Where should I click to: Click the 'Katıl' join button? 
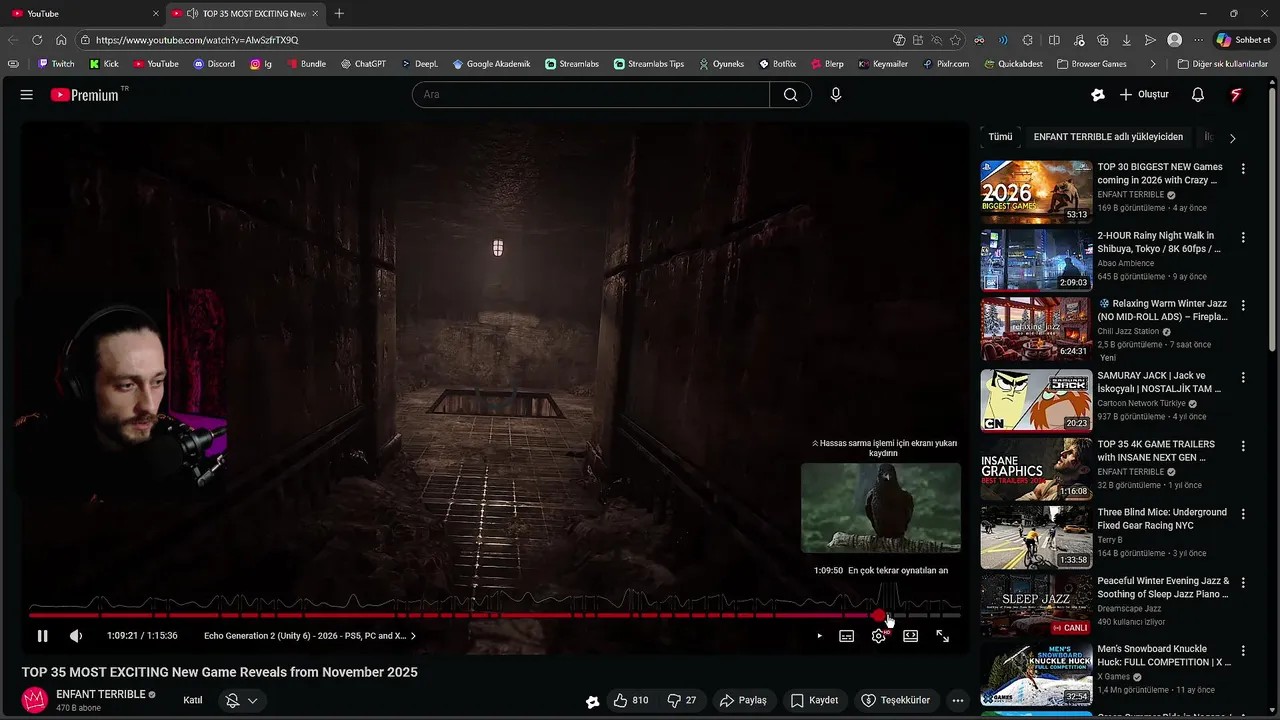(x=193, y=701)
